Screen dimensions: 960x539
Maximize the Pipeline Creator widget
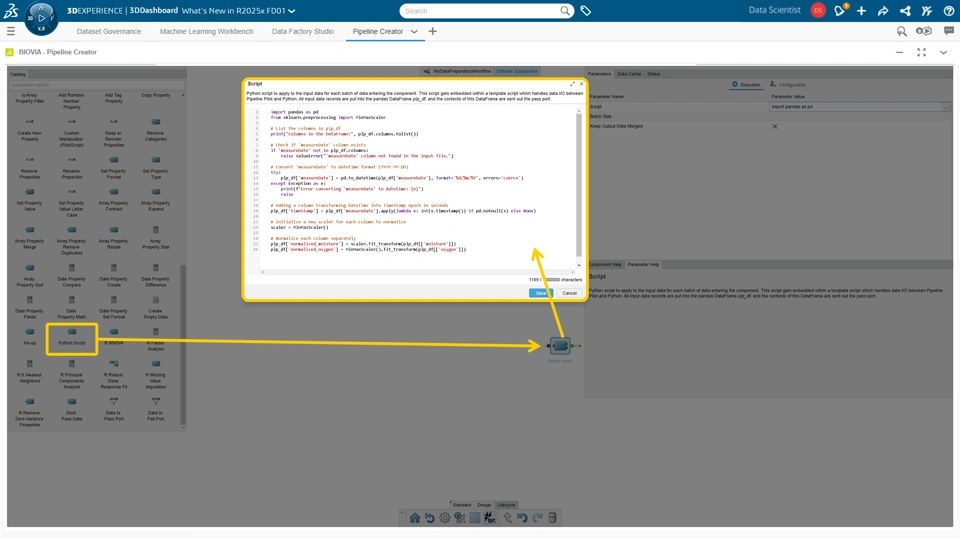tap(921, 53)
